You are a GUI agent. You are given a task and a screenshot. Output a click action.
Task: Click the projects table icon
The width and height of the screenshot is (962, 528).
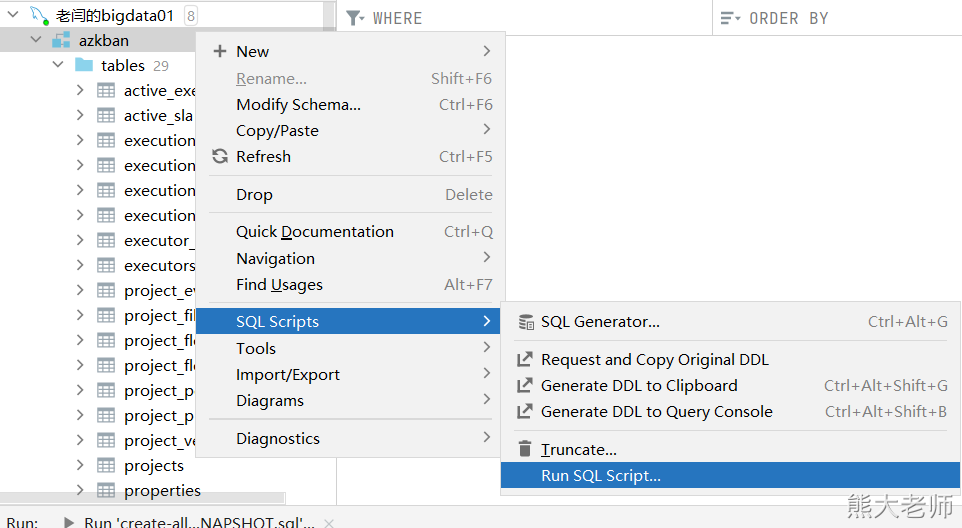[106, 466]
